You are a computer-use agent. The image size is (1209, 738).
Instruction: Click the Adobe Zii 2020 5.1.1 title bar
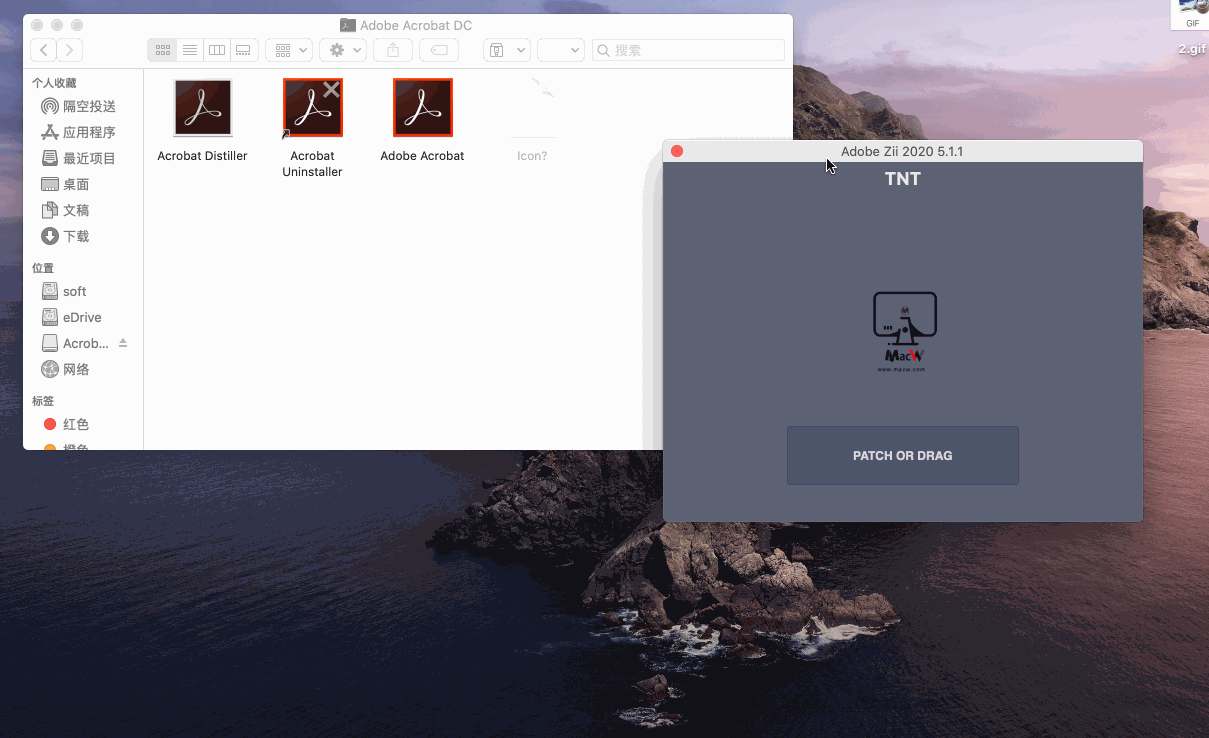coord(902,151)
